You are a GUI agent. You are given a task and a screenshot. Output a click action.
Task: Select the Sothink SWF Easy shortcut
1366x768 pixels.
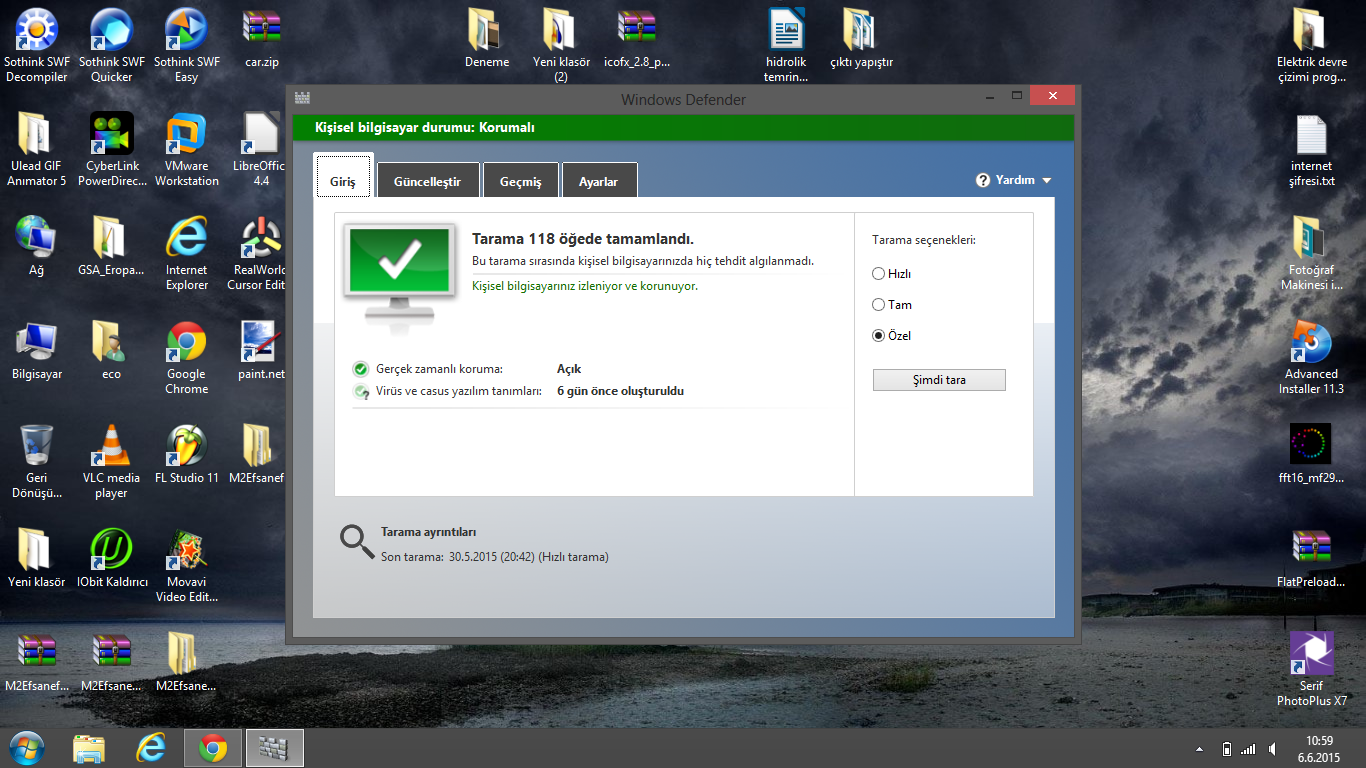[x=186, y=47]
